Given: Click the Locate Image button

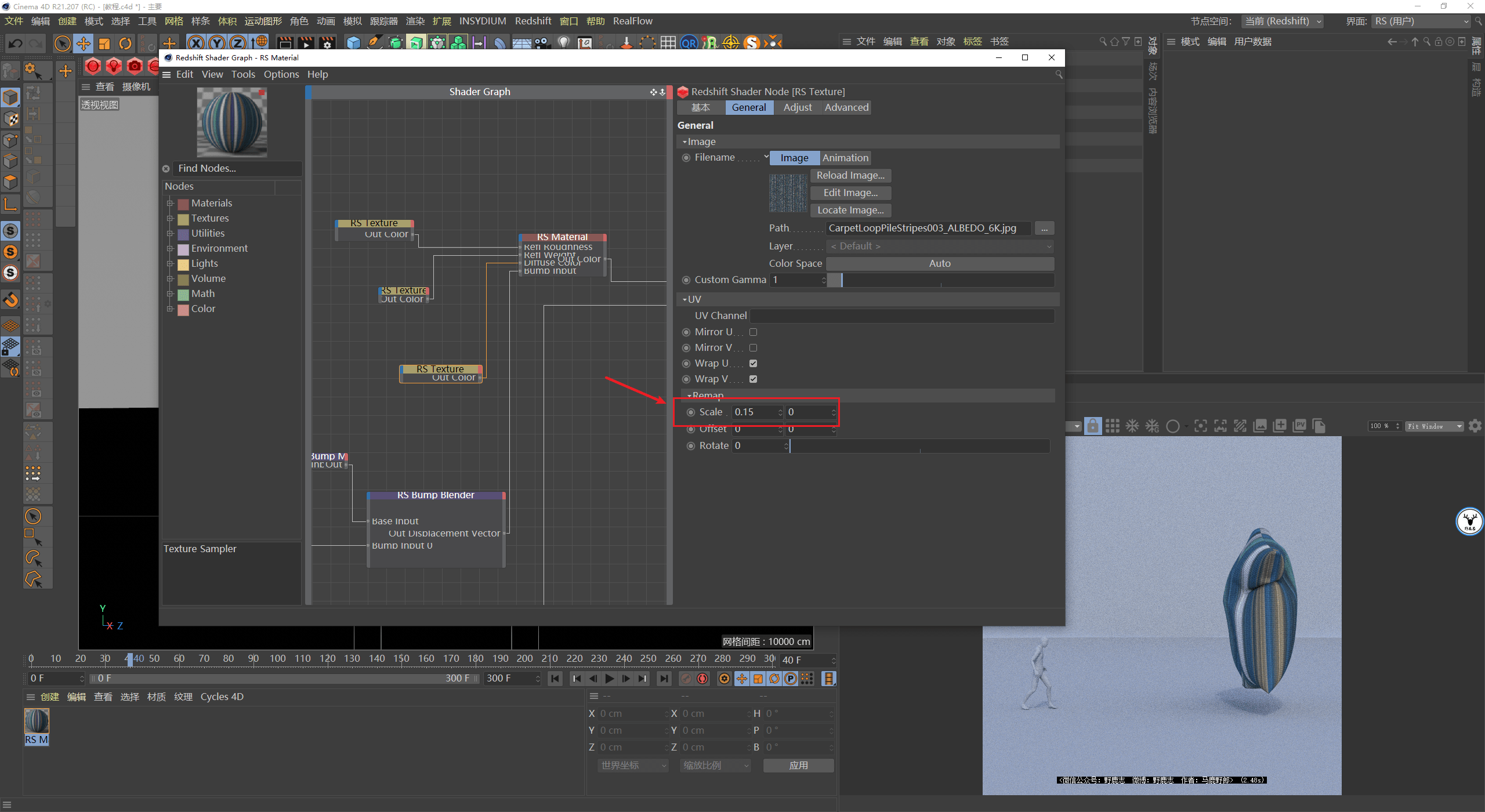Looking at the screenshot, I should pyautogui.click(x=850, y=210).
